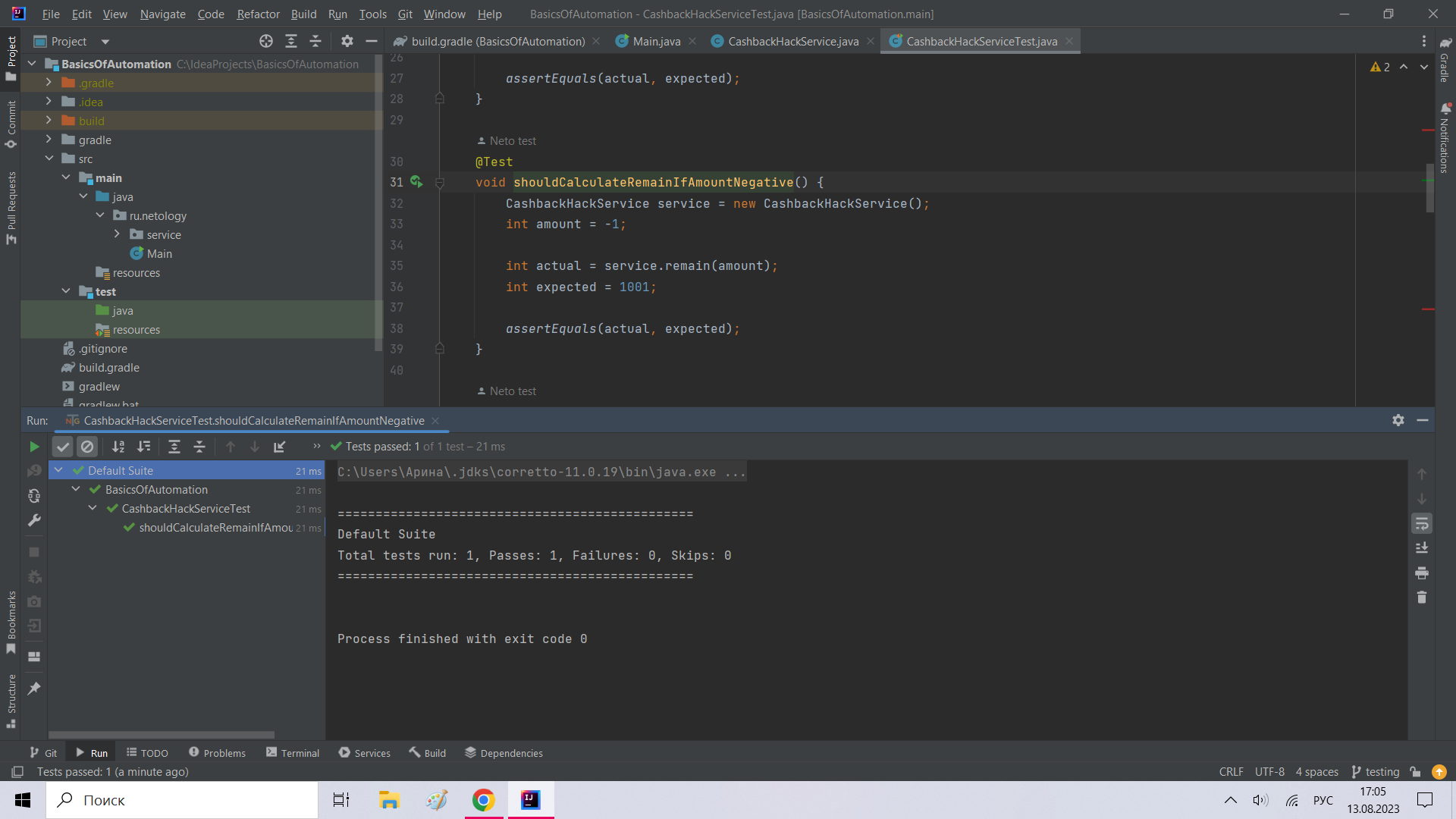Toggle soft-wrap in console output
The image size is (1456, 819).
(1422, 523)
